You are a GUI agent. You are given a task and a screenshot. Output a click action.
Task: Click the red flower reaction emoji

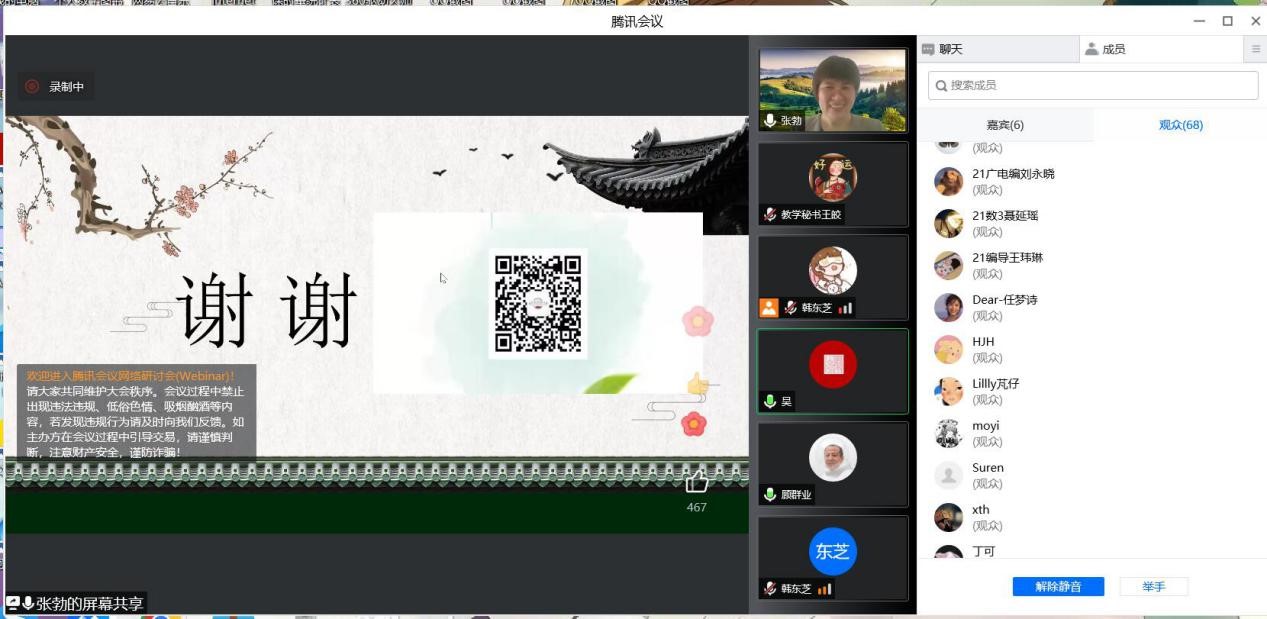tap(694, 424)
